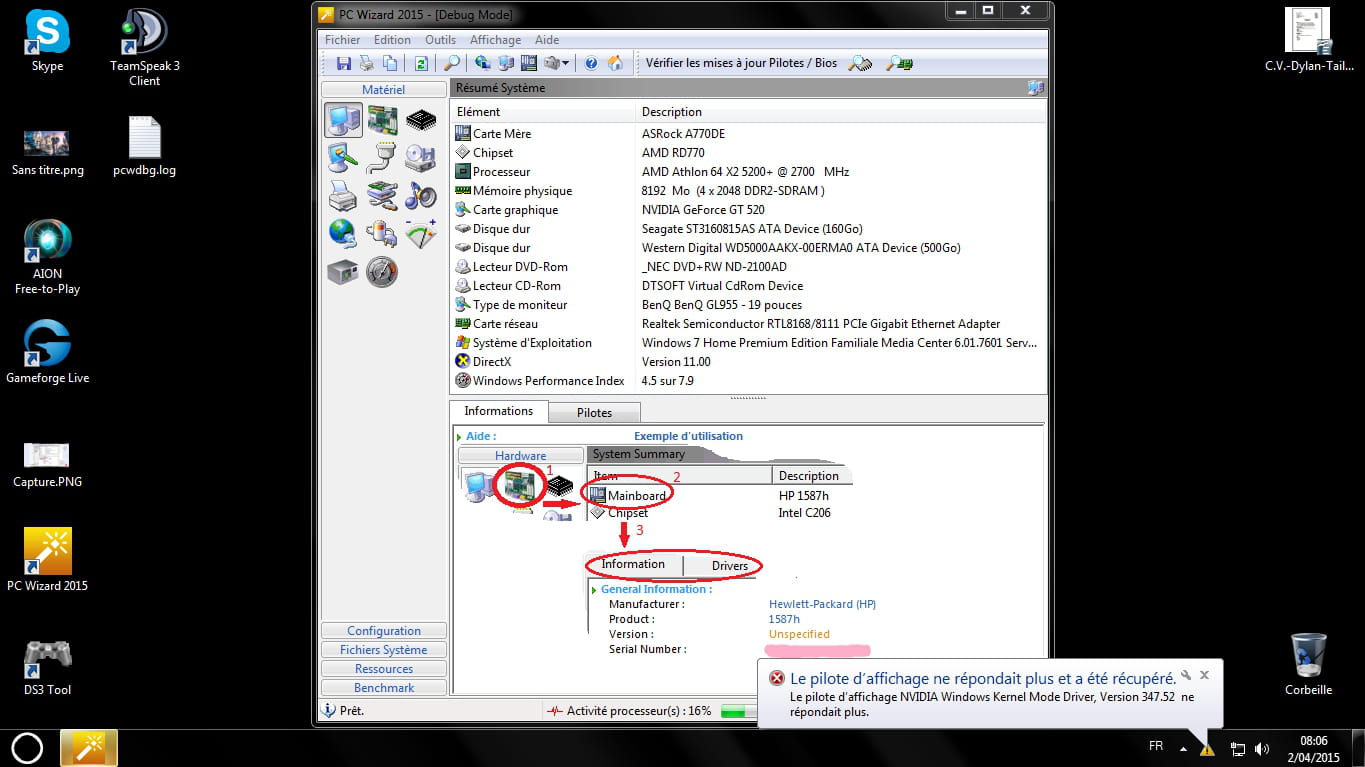
Task: Click the Save report floppy disk icon
Action: [x=343, y=63]
